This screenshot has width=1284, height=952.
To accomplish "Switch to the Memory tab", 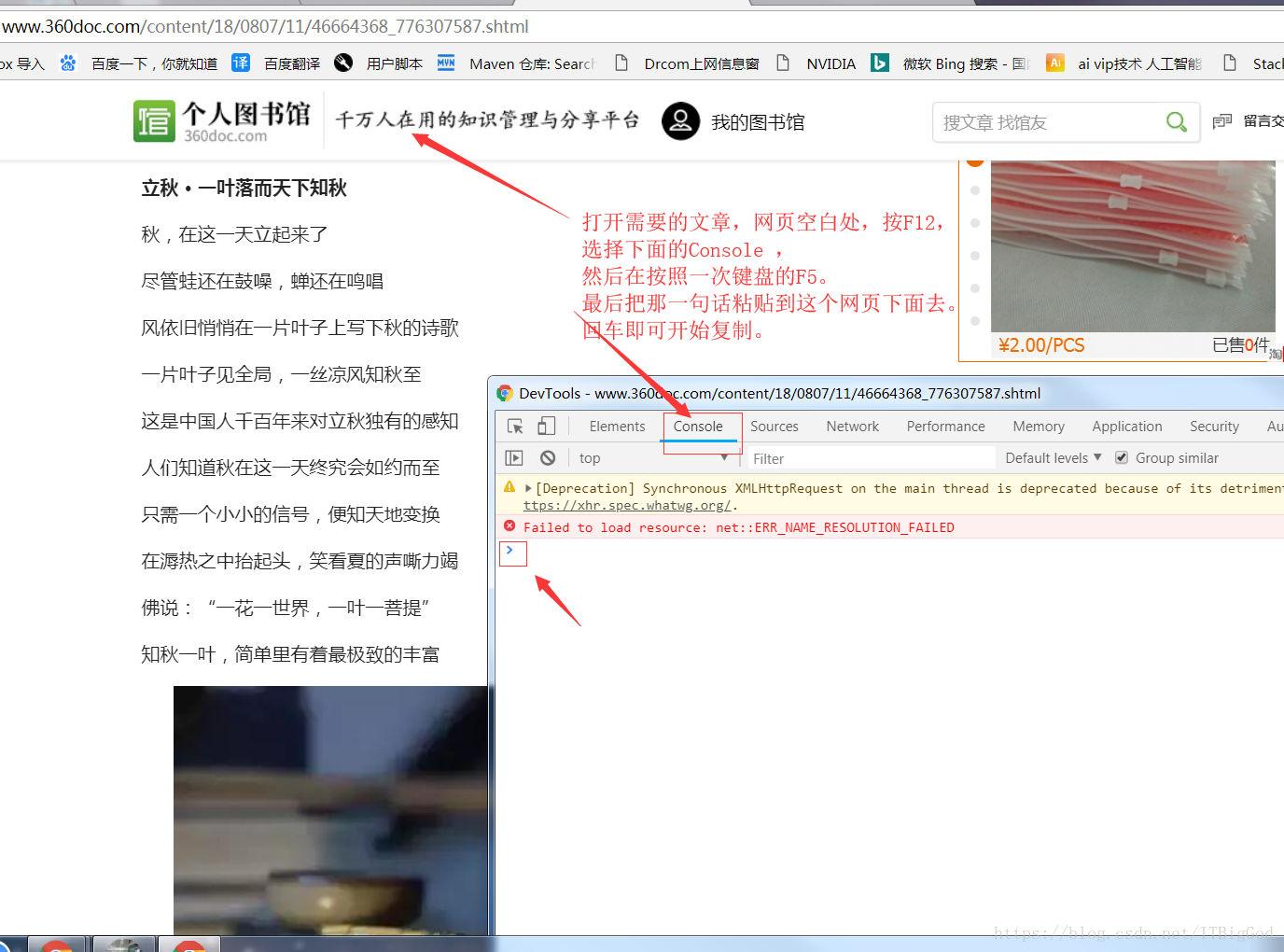I will pyautogui.click(x=1039, y=427).
